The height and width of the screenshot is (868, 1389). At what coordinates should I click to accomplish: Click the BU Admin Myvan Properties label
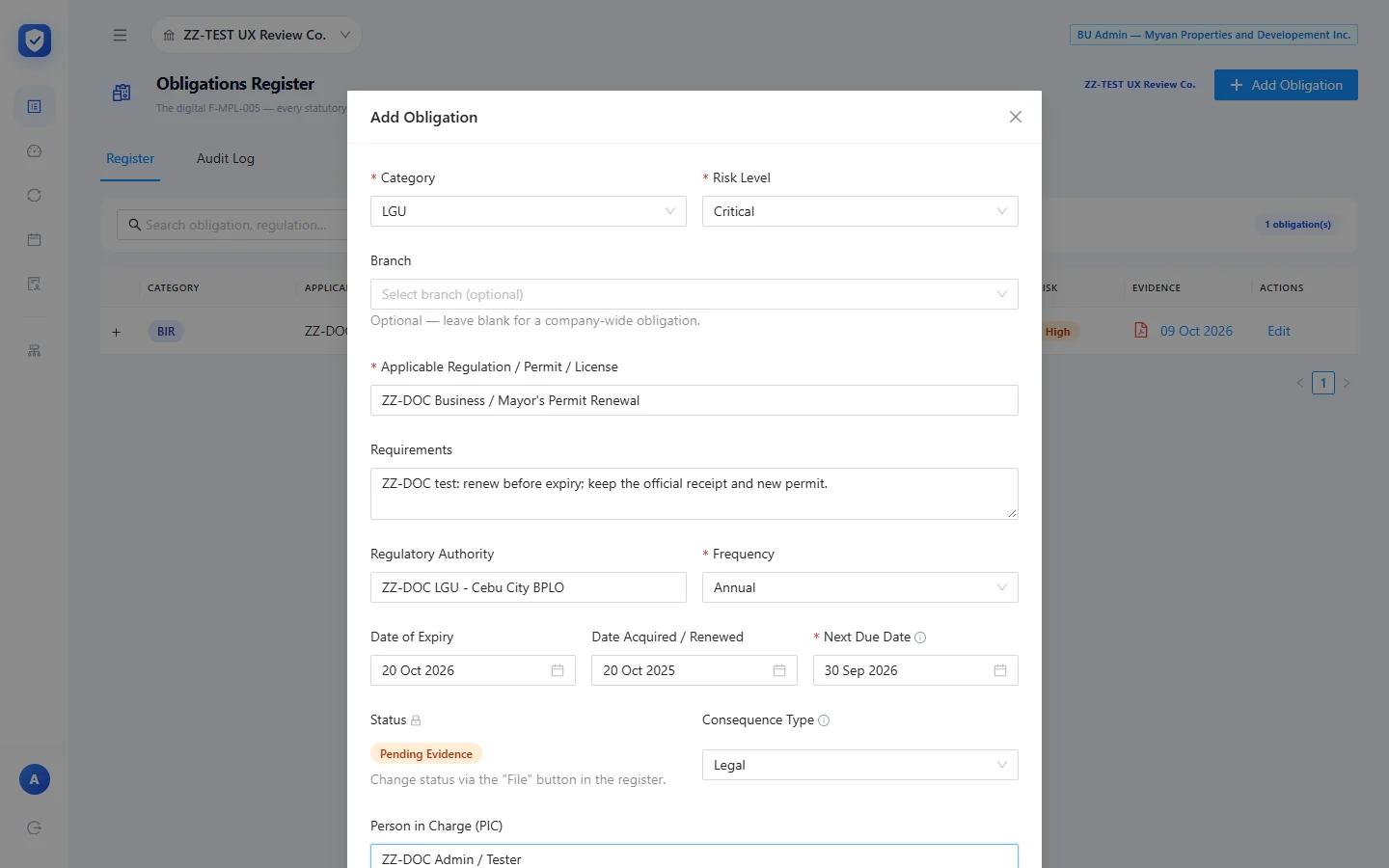click(x=1213, y=35)
